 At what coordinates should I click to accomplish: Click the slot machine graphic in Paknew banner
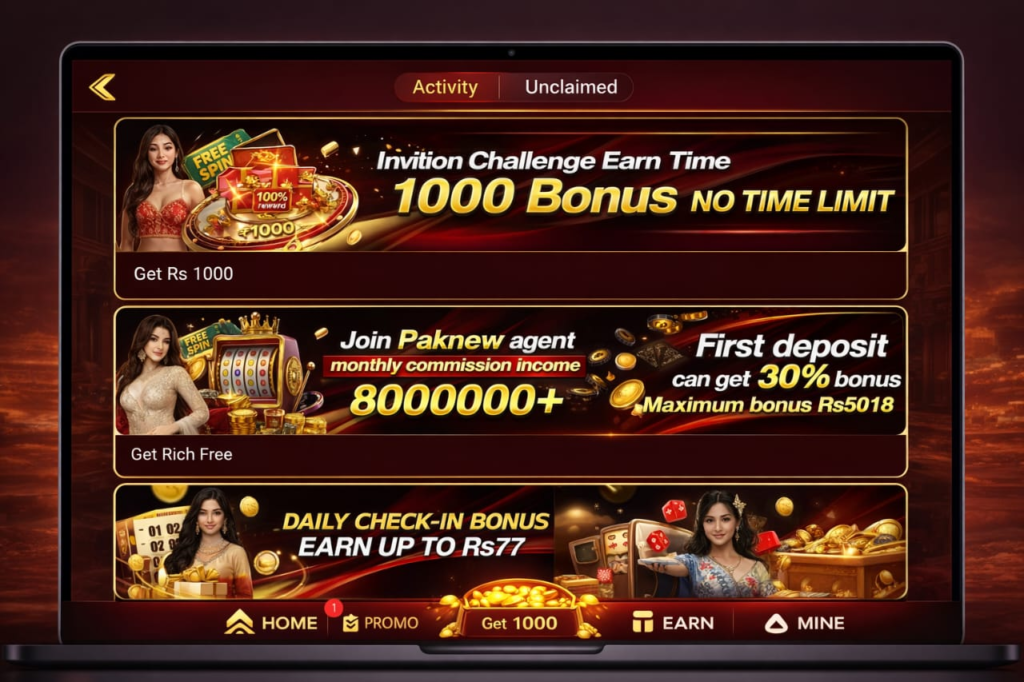tap(251, 369)
